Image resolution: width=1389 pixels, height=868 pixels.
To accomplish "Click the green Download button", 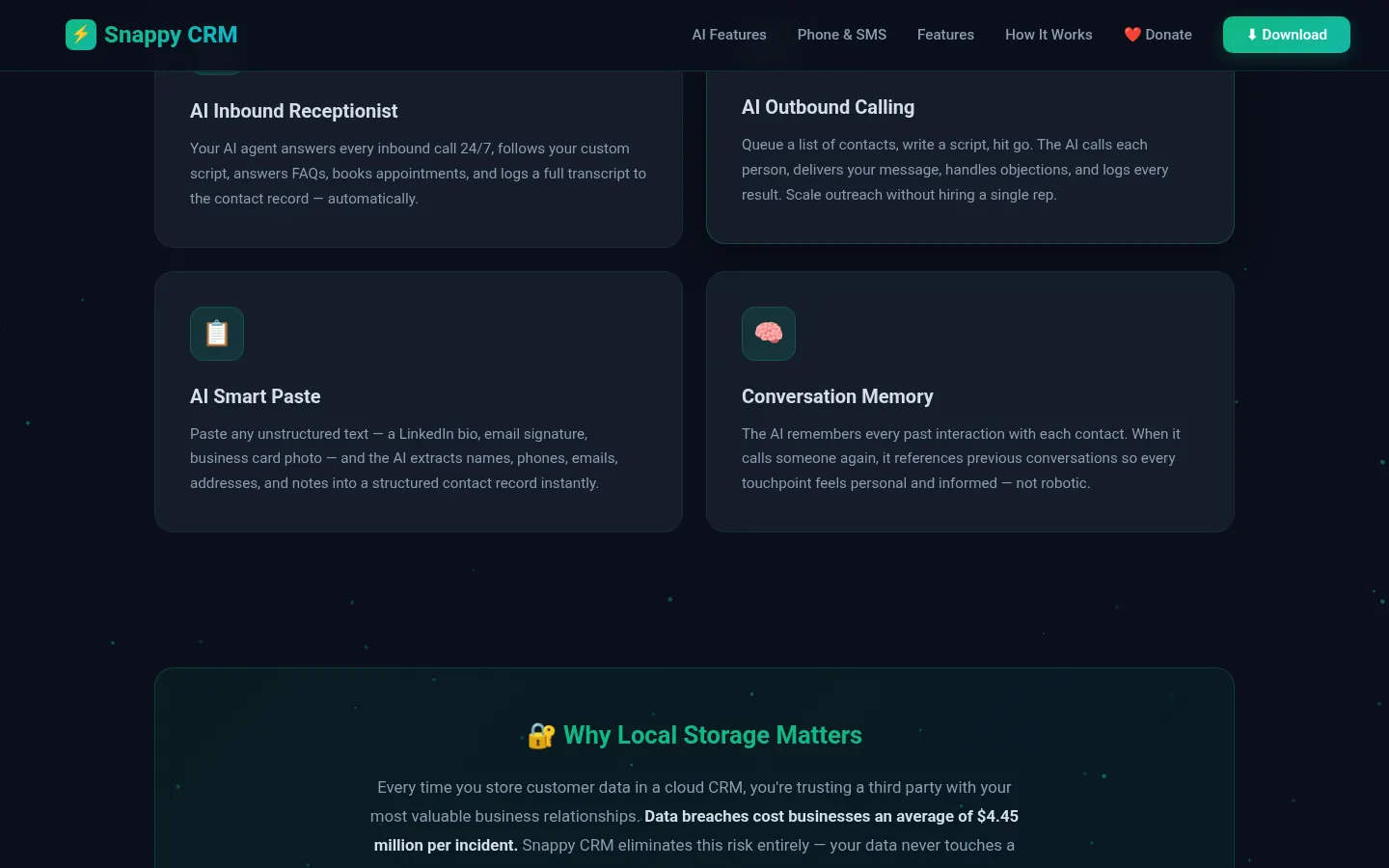I will tap(1287, 35).
